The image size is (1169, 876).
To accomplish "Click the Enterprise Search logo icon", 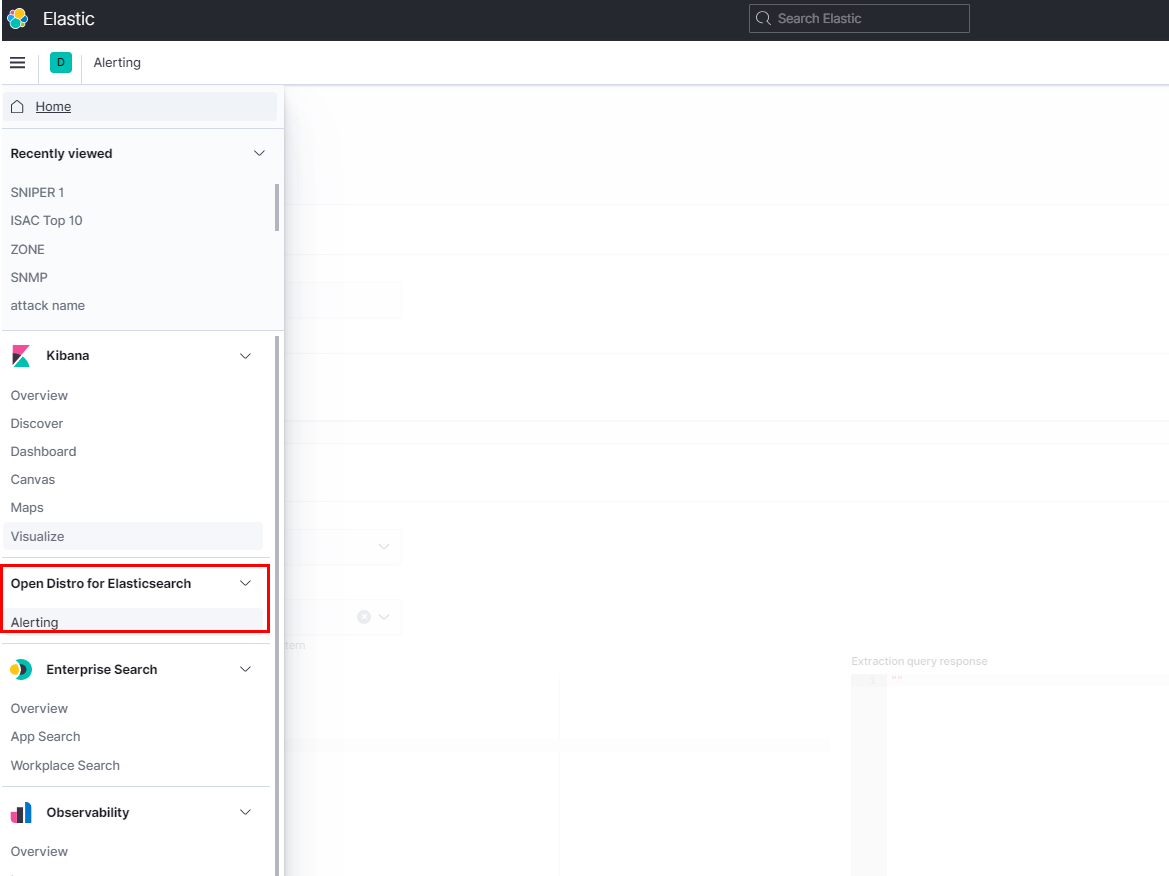I will click(x=22, y=669).
